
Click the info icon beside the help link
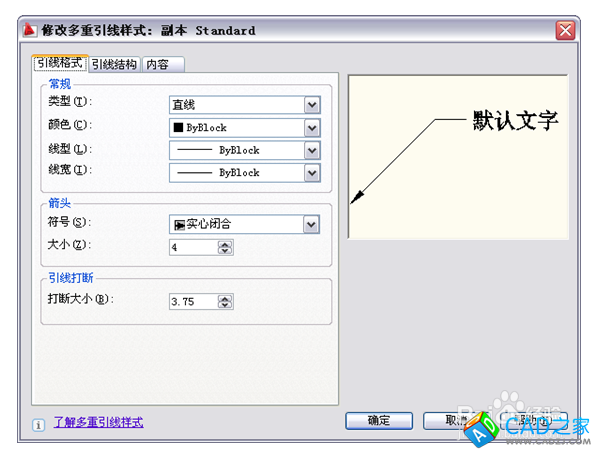[38, 425]
